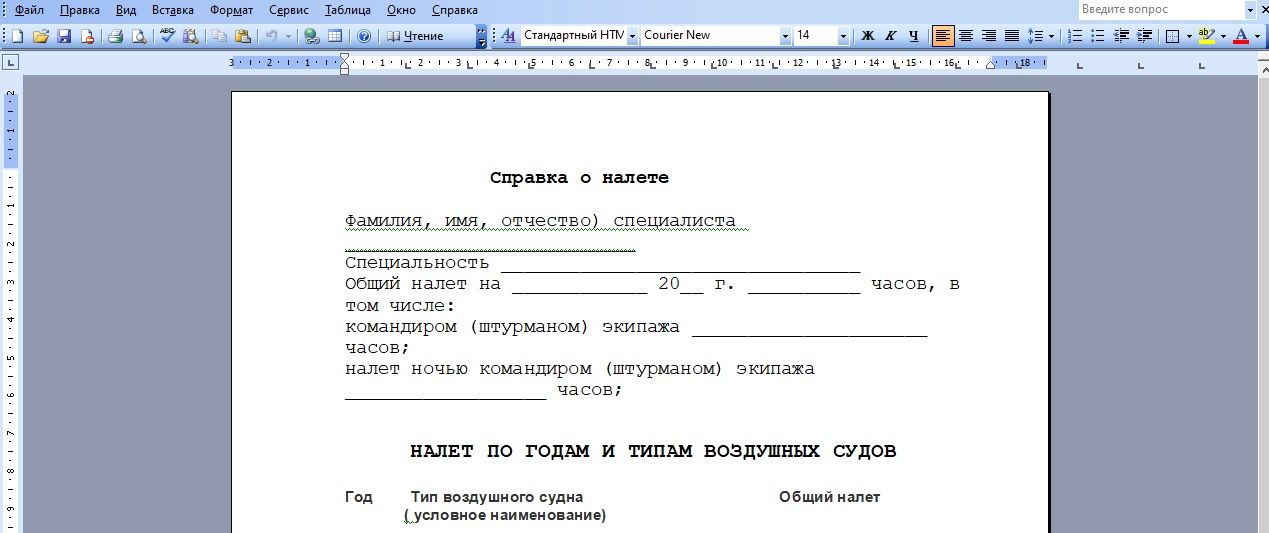Create a new blank document
The width and height of the screenshot is (1269, 533).
17,36
